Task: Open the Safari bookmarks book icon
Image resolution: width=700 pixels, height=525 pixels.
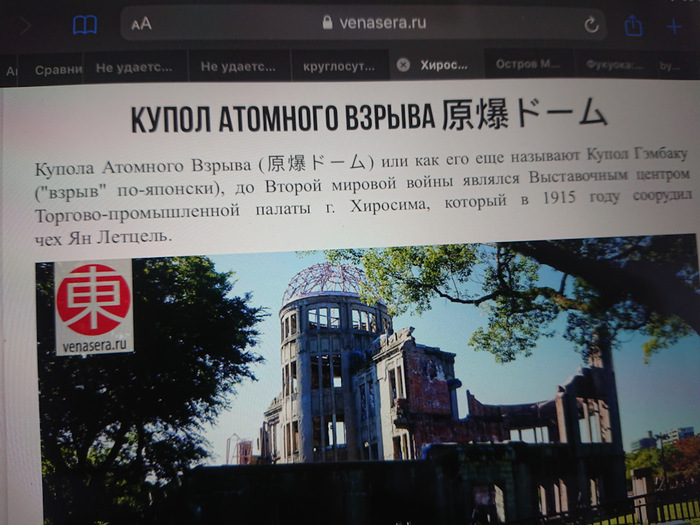Action: tap(85, 25)
